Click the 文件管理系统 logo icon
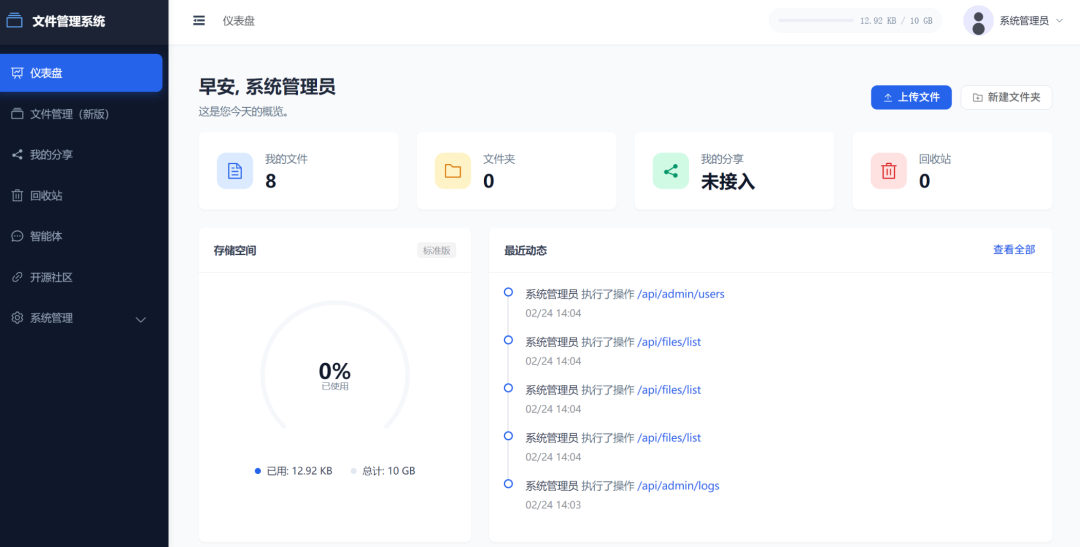The width and height of the screenshot is (1080, 547). click(x=14, y=21)
